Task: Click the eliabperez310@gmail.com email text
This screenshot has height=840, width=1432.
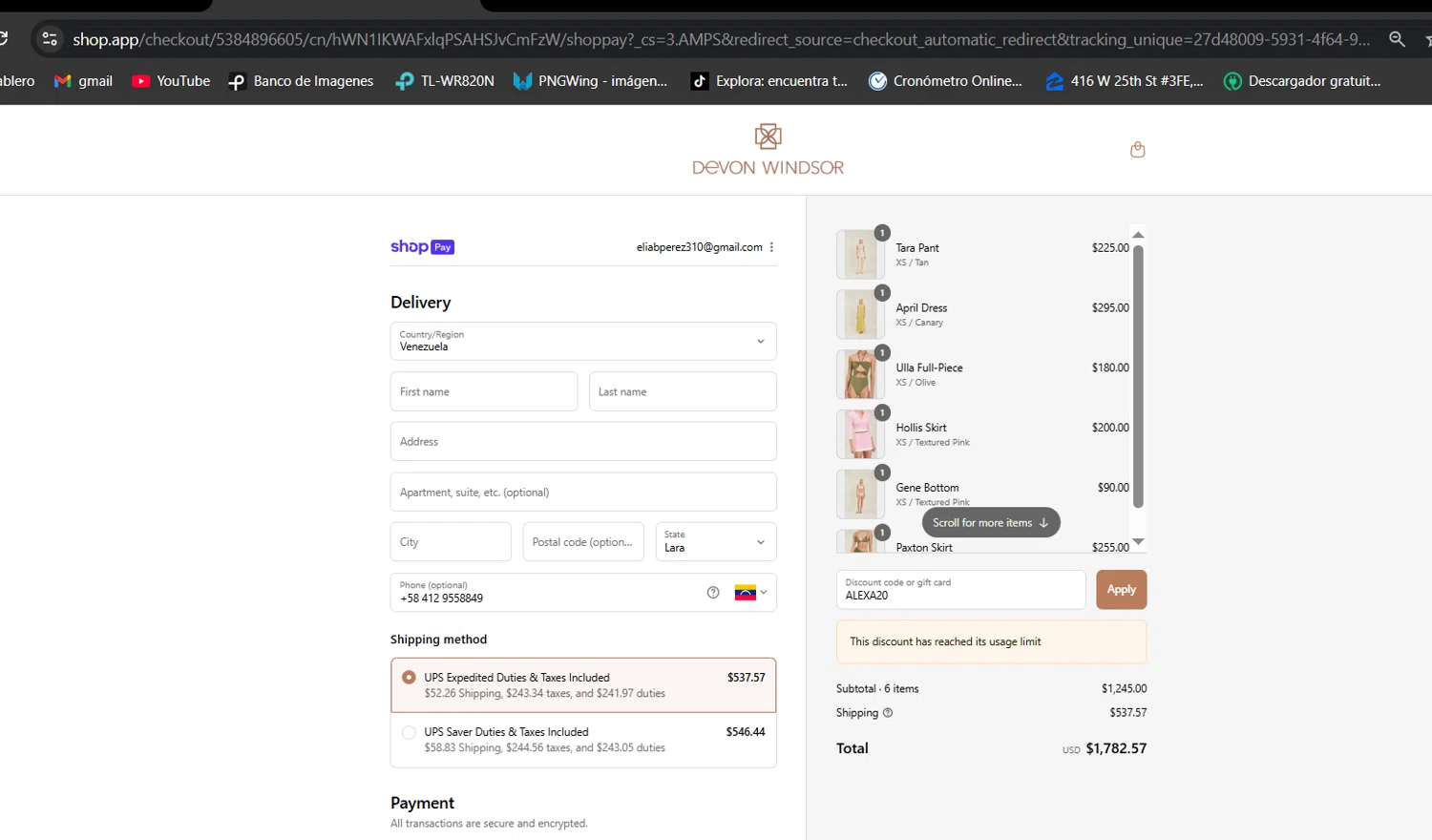Action: [x=700, y=247]
